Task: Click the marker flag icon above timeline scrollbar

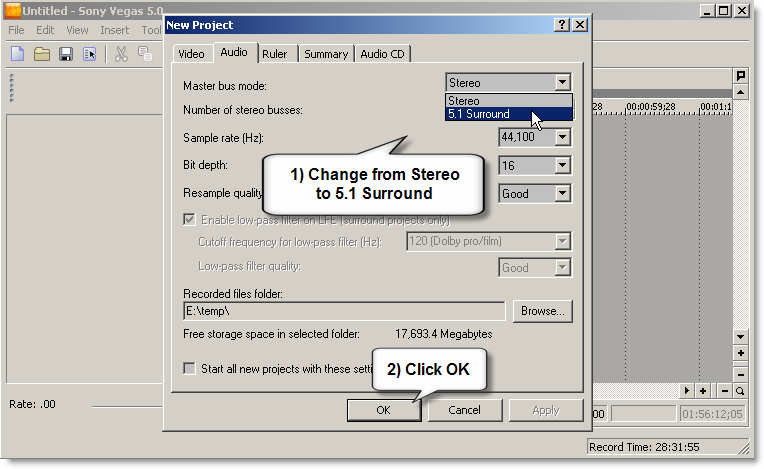Action: click(741, 75)
